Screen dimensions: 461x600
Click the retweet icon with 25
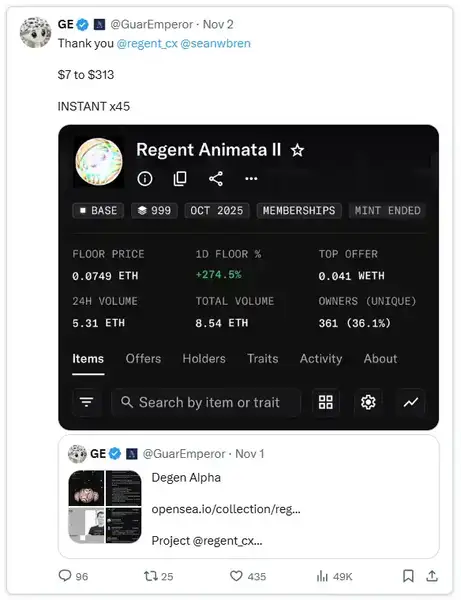coord(150,576)
